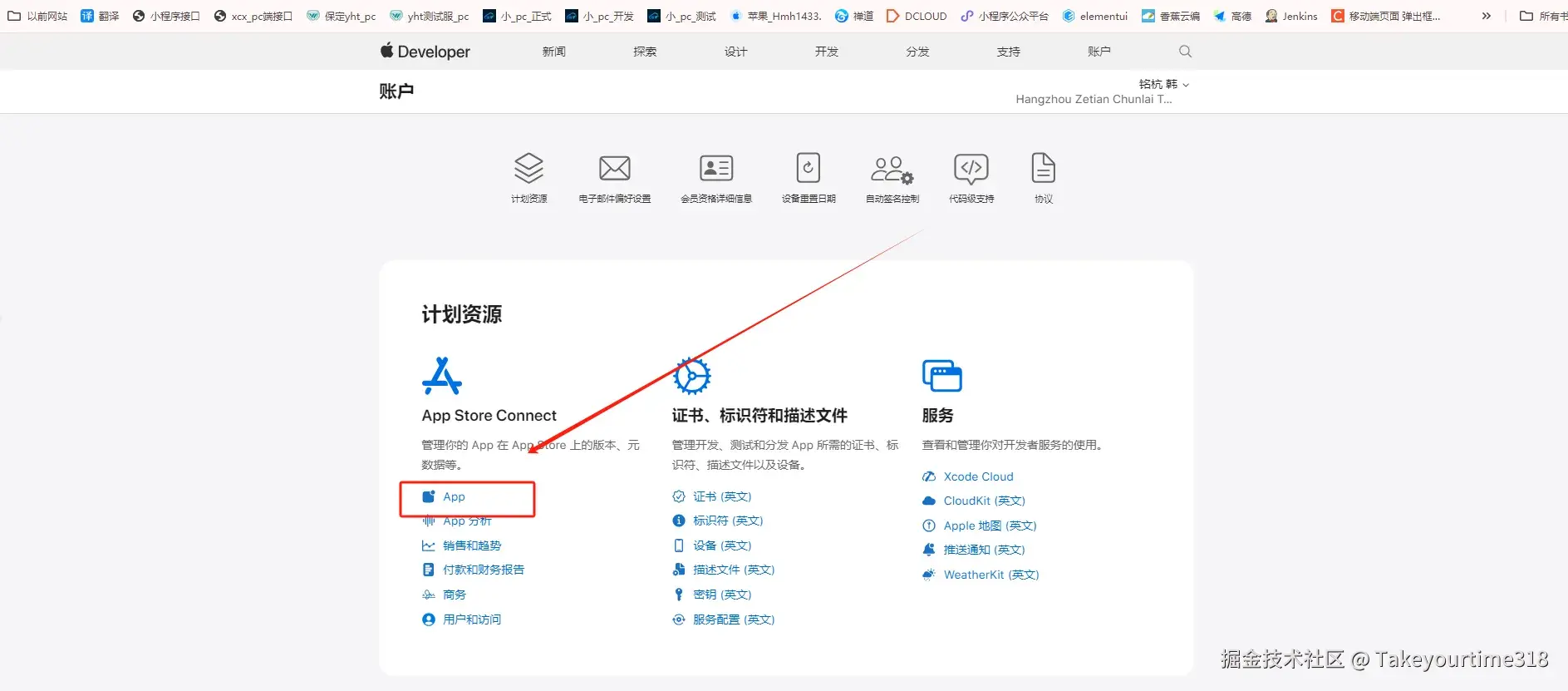Open the 香蕉云编 bookmark

click(1171, 16)
